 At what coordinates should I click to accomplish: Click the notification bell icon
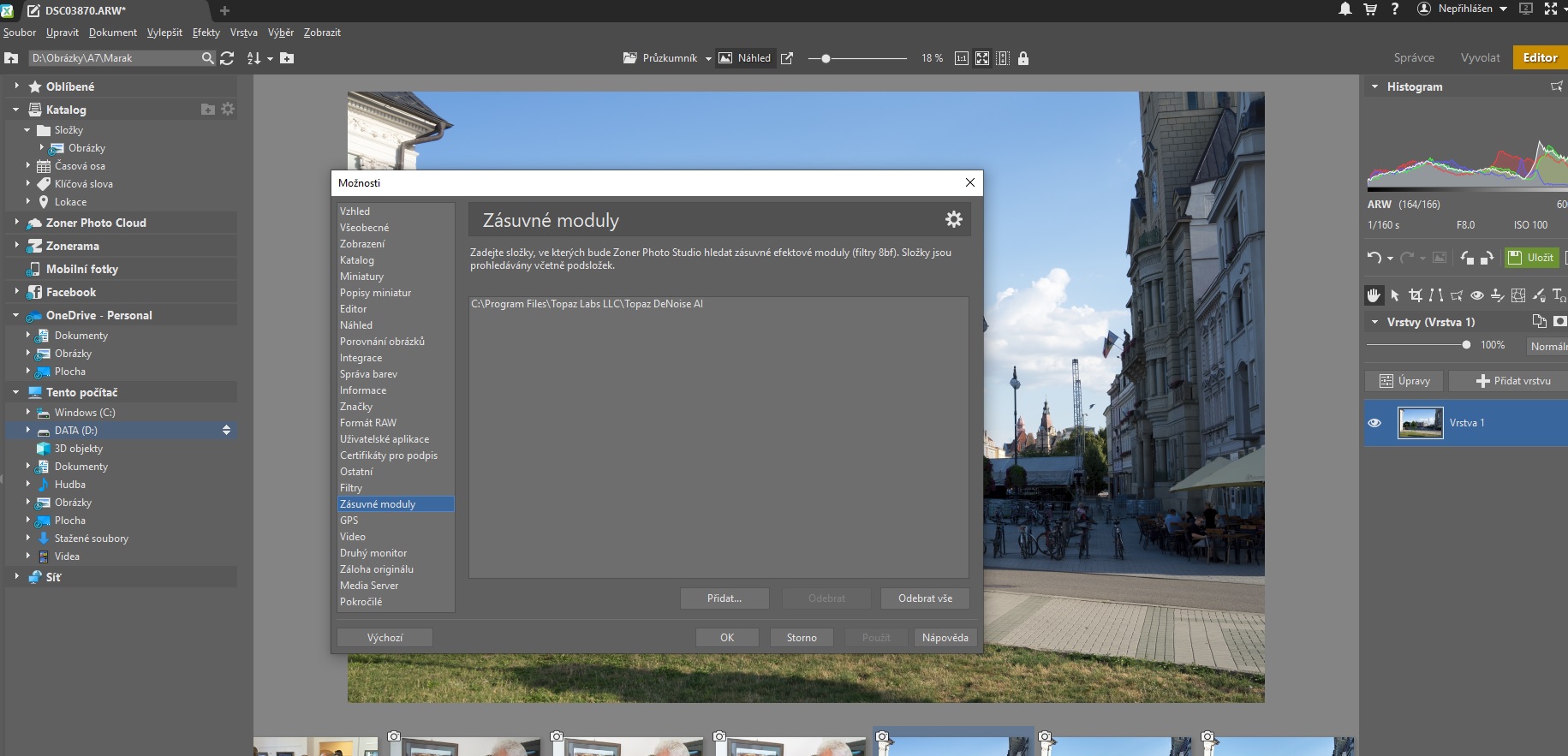pyautogui.click(x=1345, y=9)
